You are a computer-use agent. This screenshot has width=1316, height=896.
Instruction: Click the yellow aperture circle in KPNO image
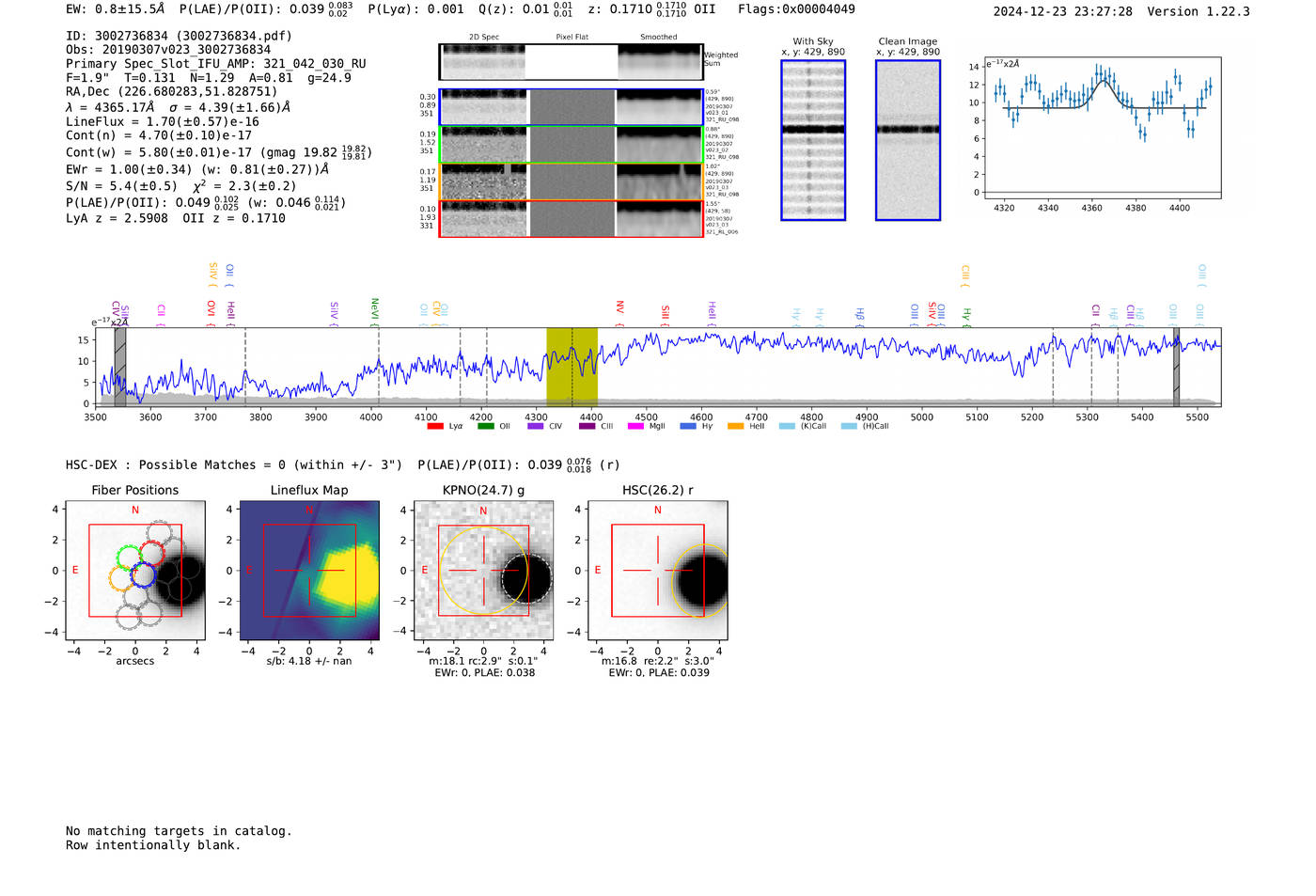pyautogui.click(x=483, y=571)
